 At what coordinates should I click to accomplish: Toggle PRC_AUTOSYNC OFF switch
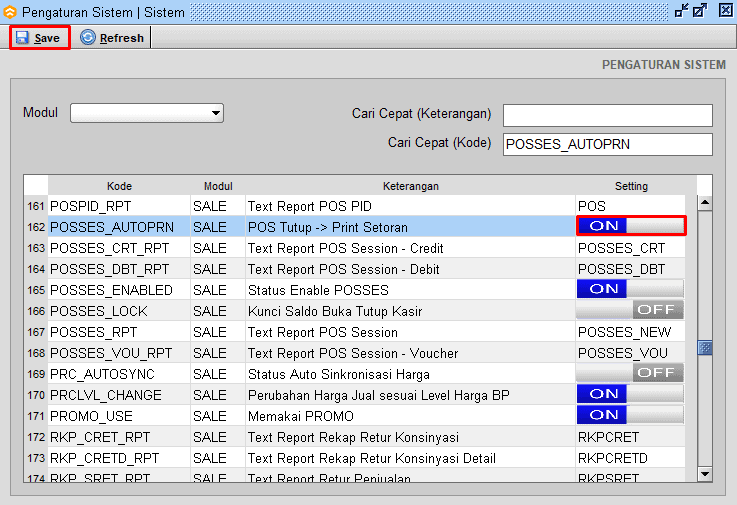tap(630, 373)
